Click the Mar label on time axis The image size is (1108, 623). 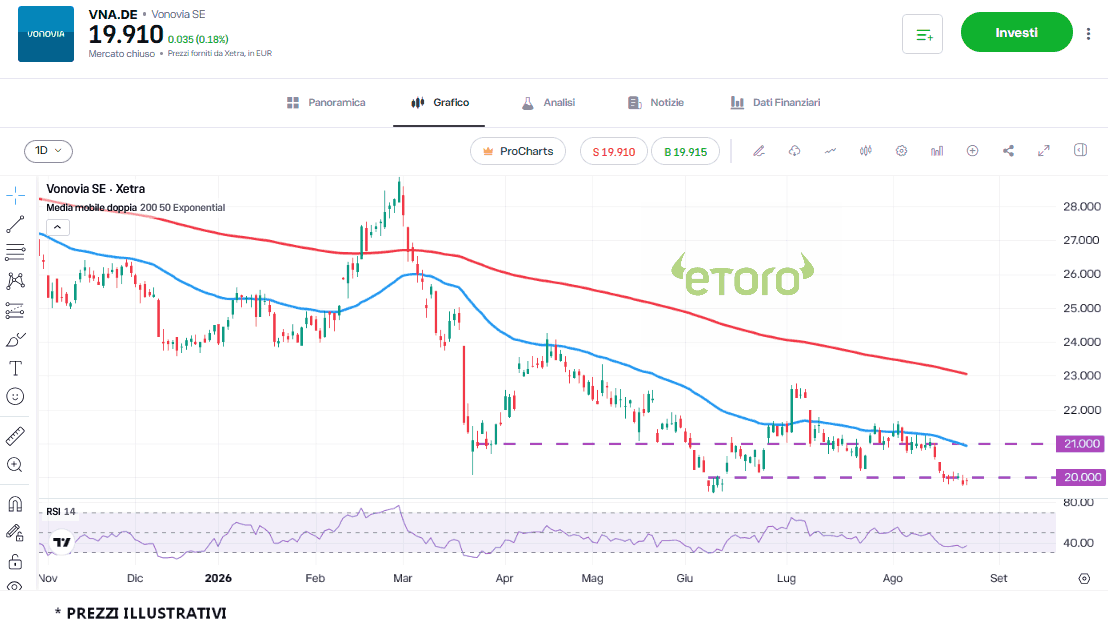click(402, 578)
